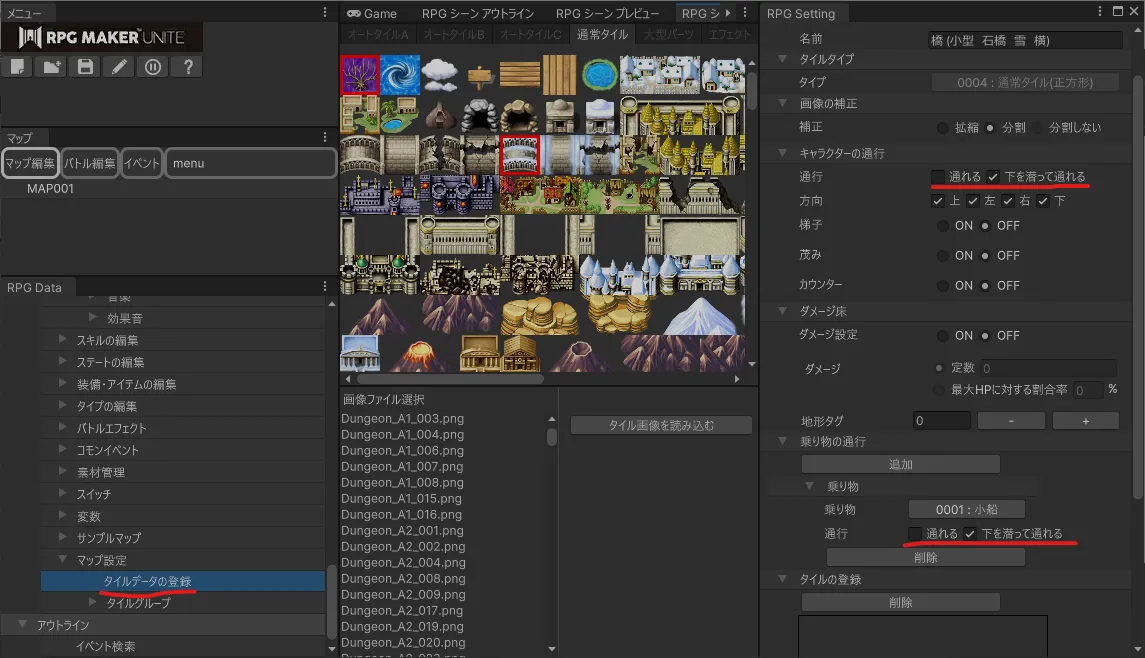Open help with the question mark icon

click(187, 67)
